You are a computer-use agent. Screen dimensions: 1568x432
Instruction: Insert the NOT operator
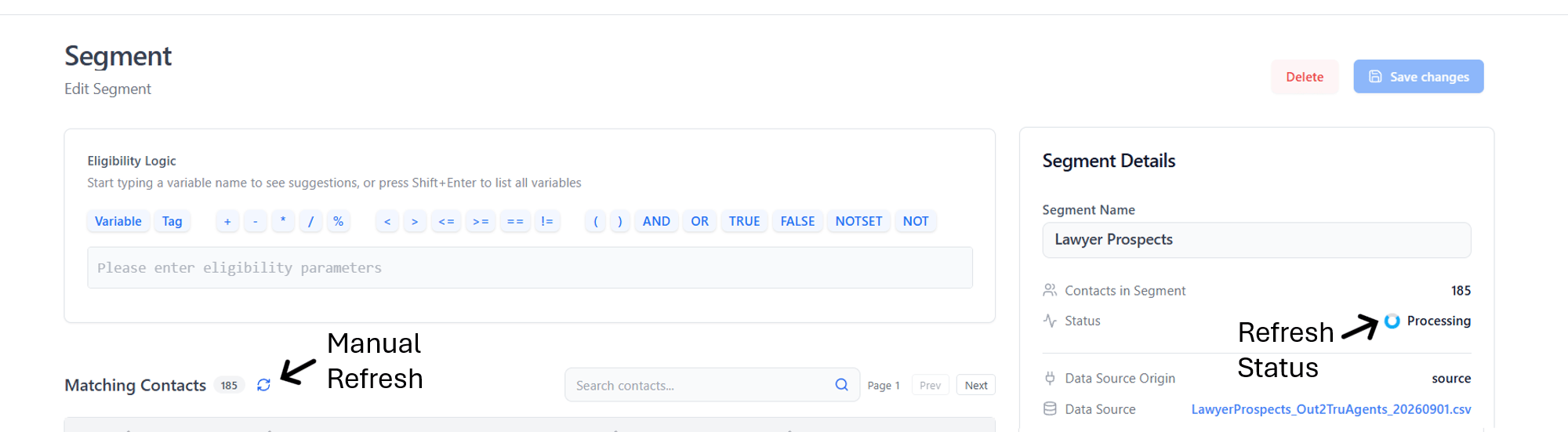[x=916, y=221]
